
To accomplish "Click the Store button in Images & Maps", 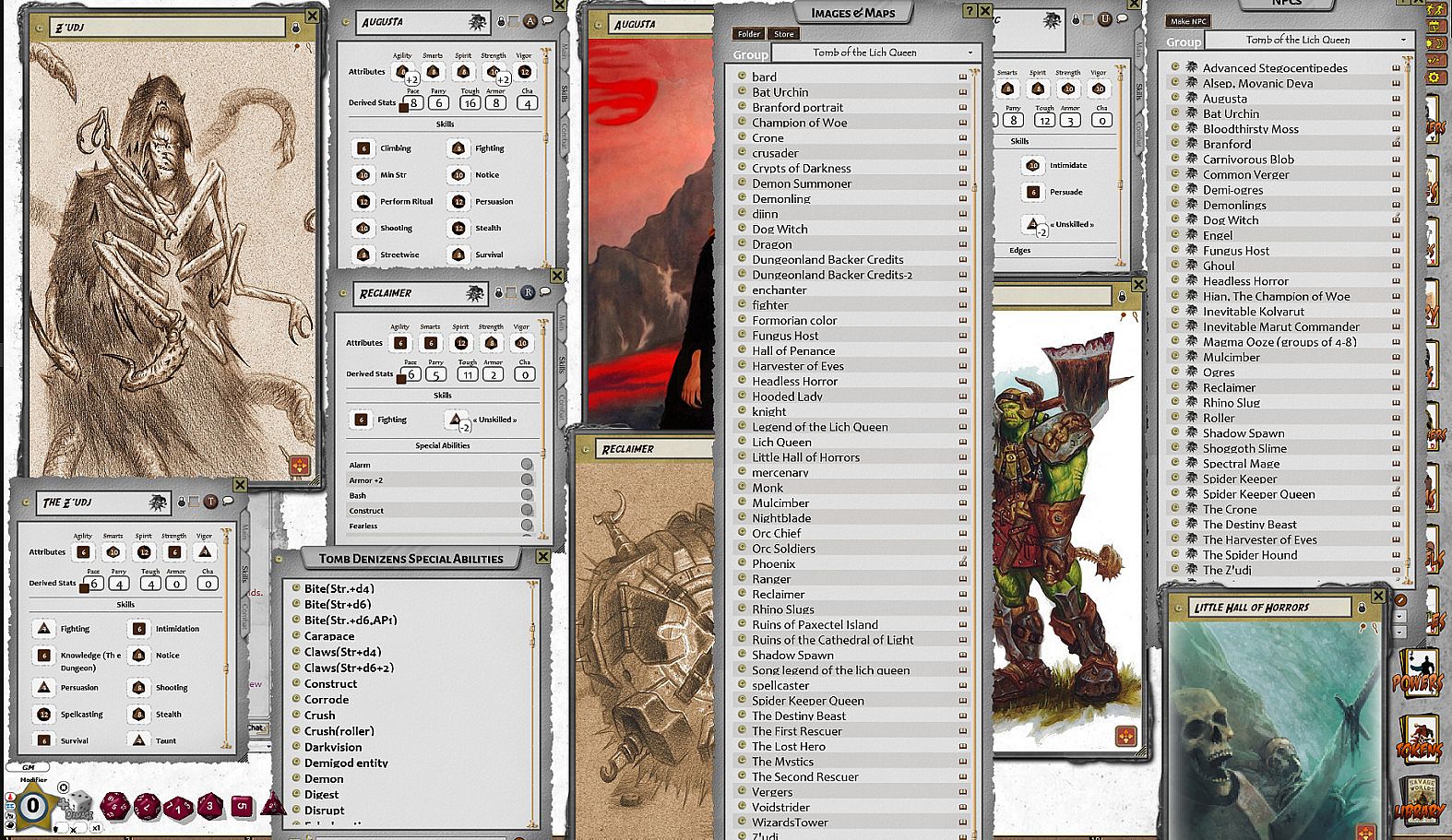I will point(783,34).
